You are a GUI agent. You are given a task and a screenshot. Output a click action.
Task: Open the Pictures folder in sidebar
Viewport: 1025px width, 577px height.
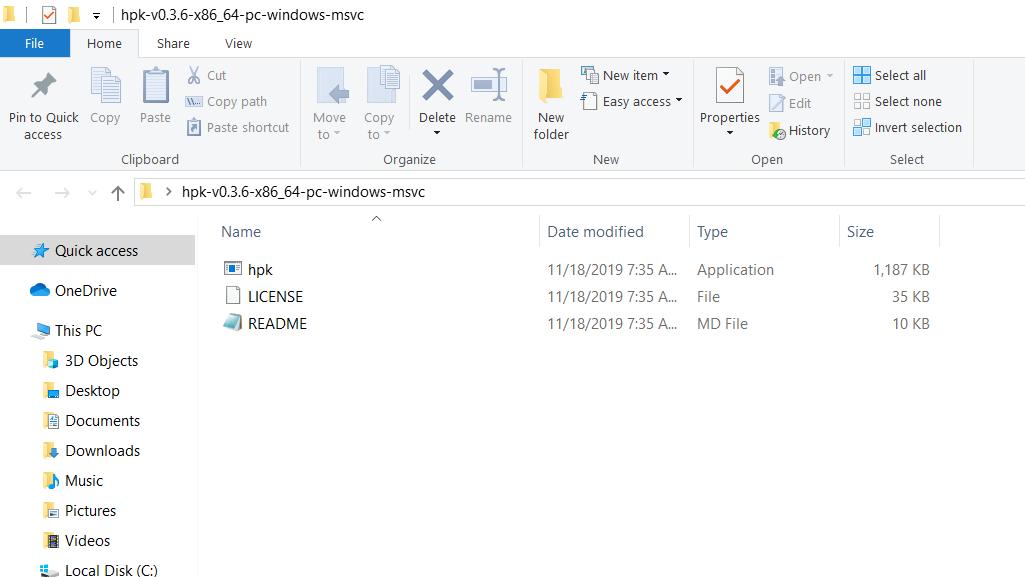tap(90, 511)
